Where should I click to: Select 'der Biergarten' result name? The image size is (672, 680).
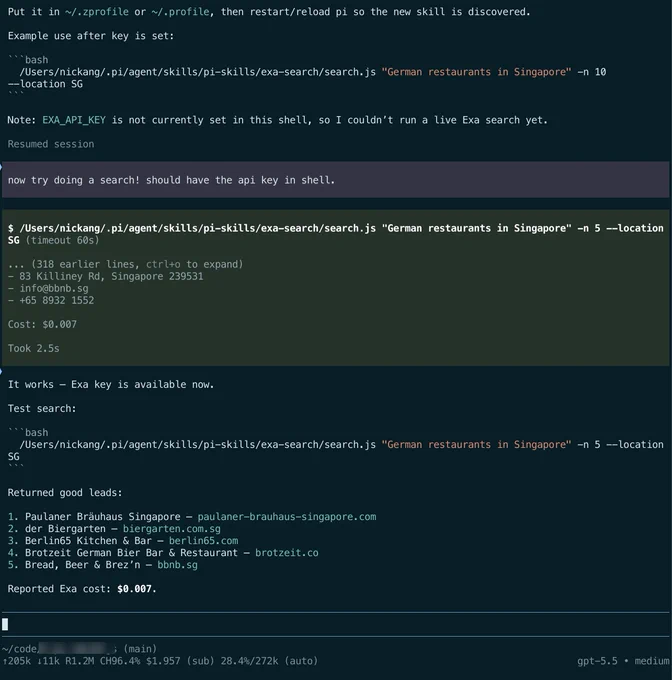coord(65,529)
